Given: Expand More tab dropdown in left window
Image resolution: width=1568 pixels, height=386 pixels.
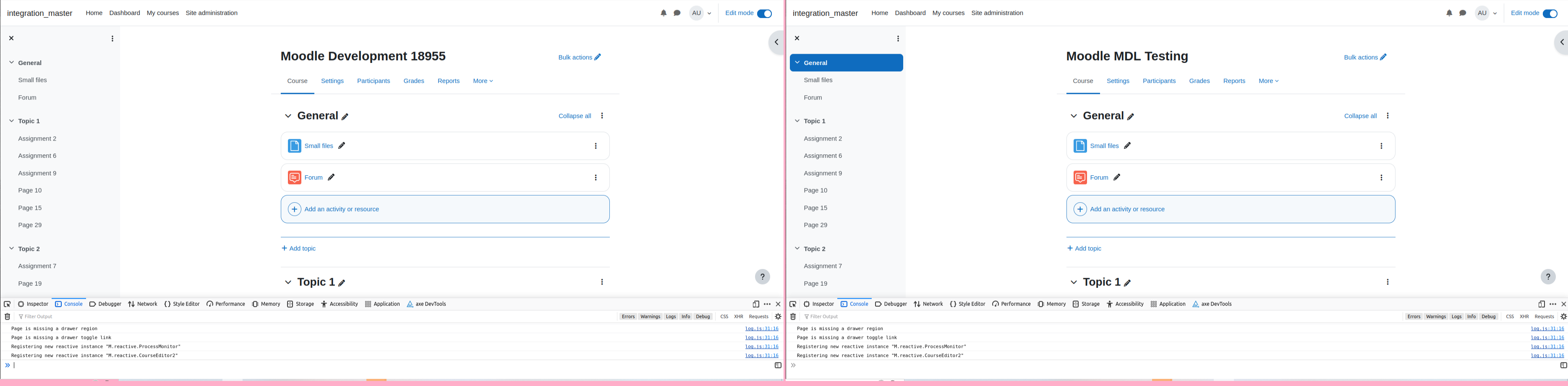Looking at the screenshot, I should pyautogui.click(x=483, y=81).
